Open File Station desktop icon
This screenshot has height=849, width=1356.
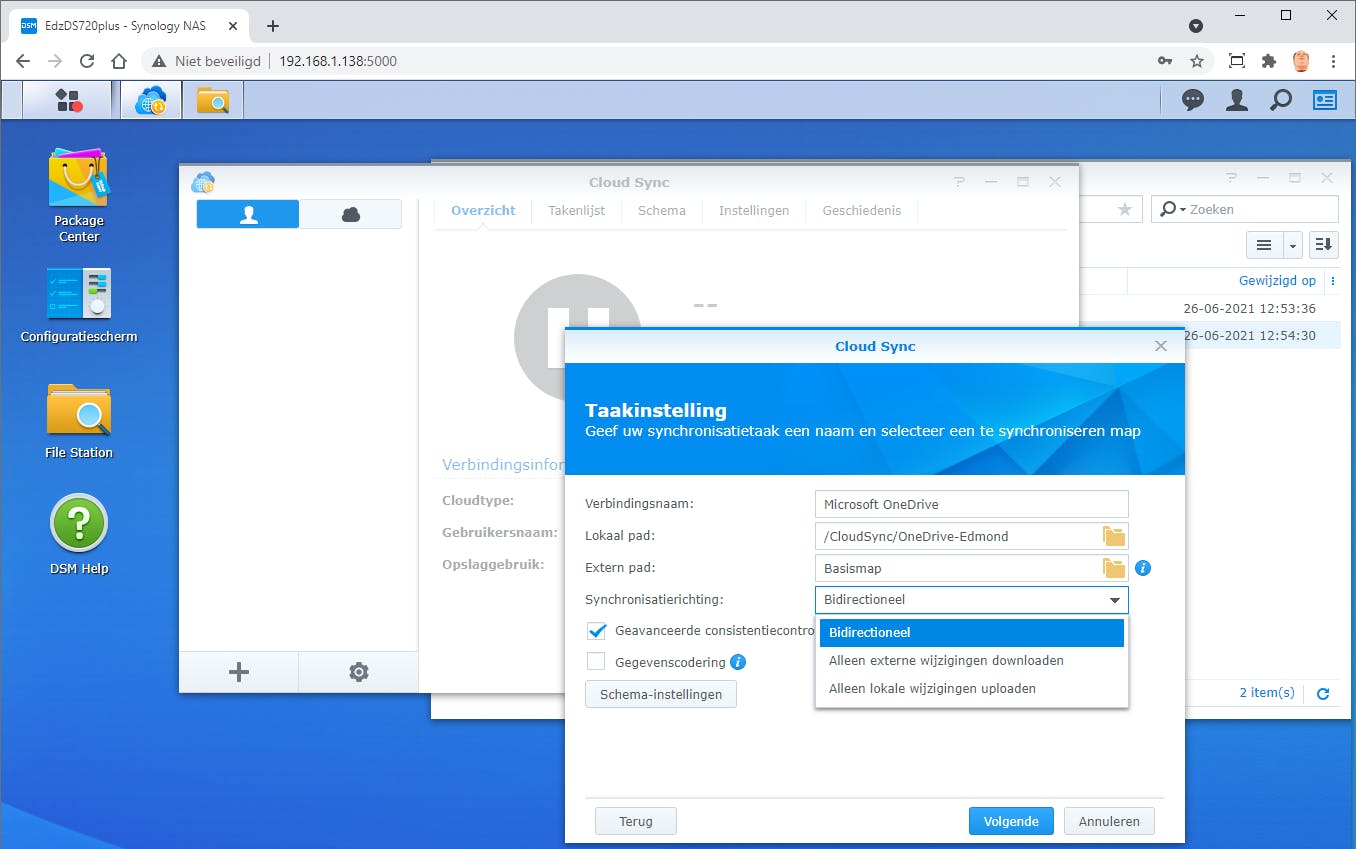pos(79,421)
